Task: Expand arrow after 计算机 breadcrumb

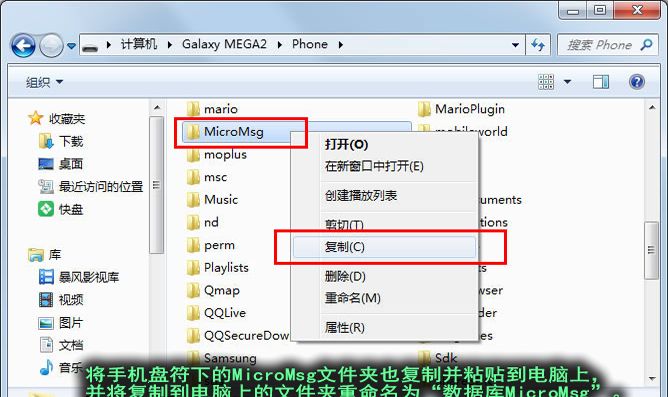Action: tap(170, 45)
